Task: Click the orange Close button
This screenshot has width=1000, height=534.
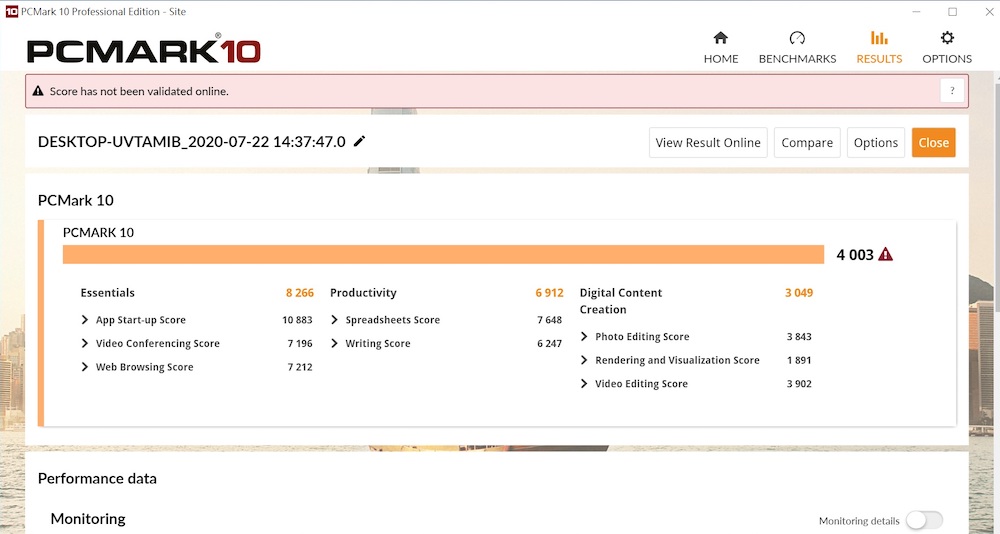Action: point(933,143)
